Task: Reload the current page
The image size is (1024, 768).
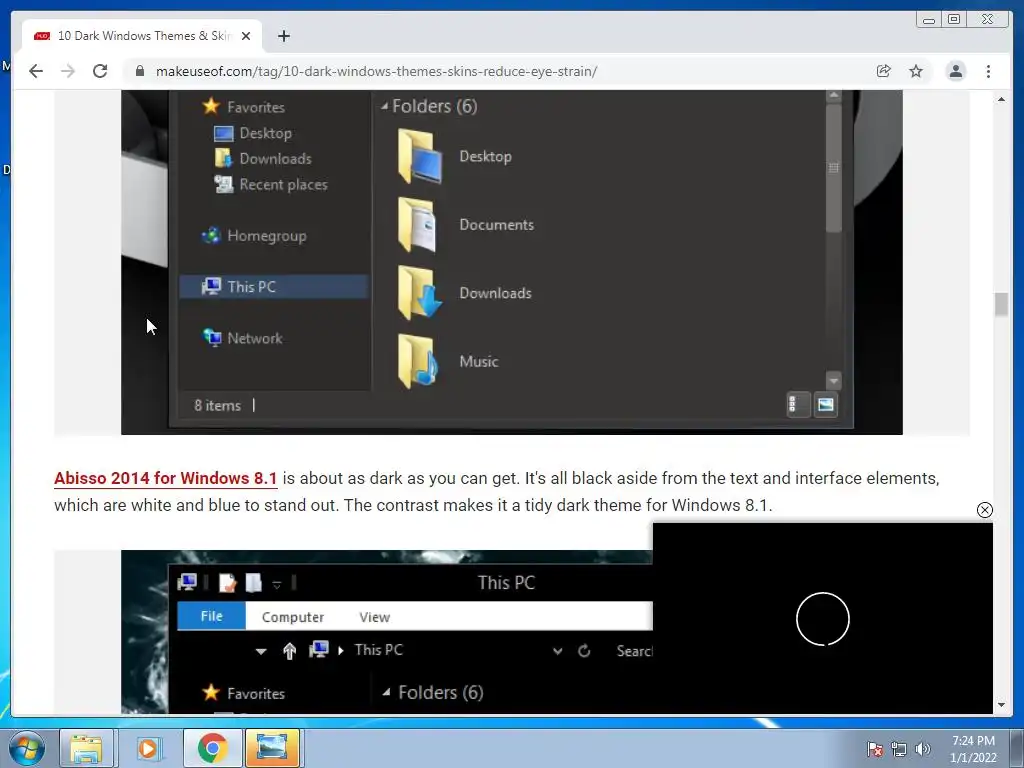Action: [x=100, y=71]
